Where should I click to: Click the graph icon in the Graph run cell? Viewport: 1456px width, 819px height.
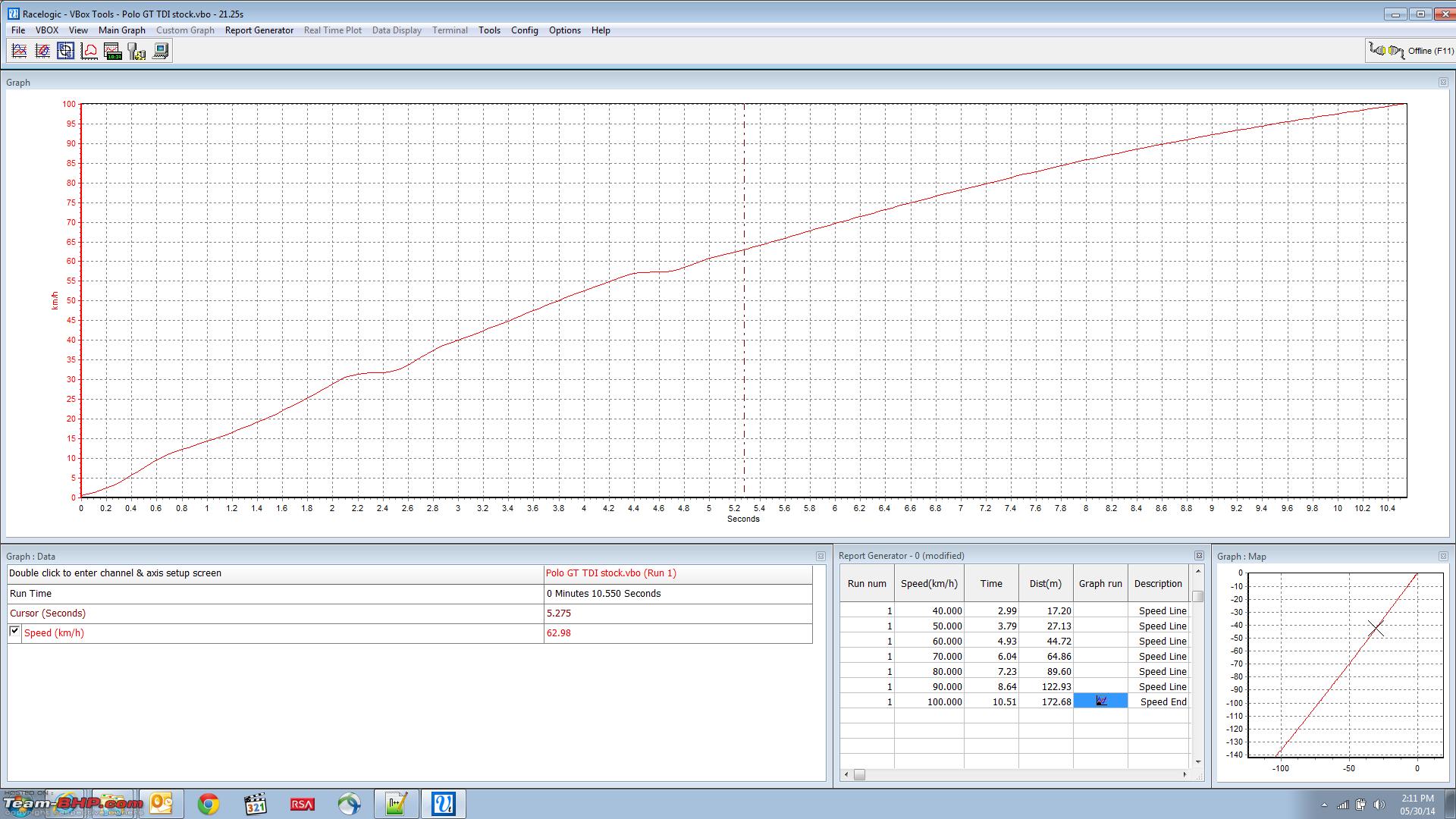click(x=1101, y=701)
